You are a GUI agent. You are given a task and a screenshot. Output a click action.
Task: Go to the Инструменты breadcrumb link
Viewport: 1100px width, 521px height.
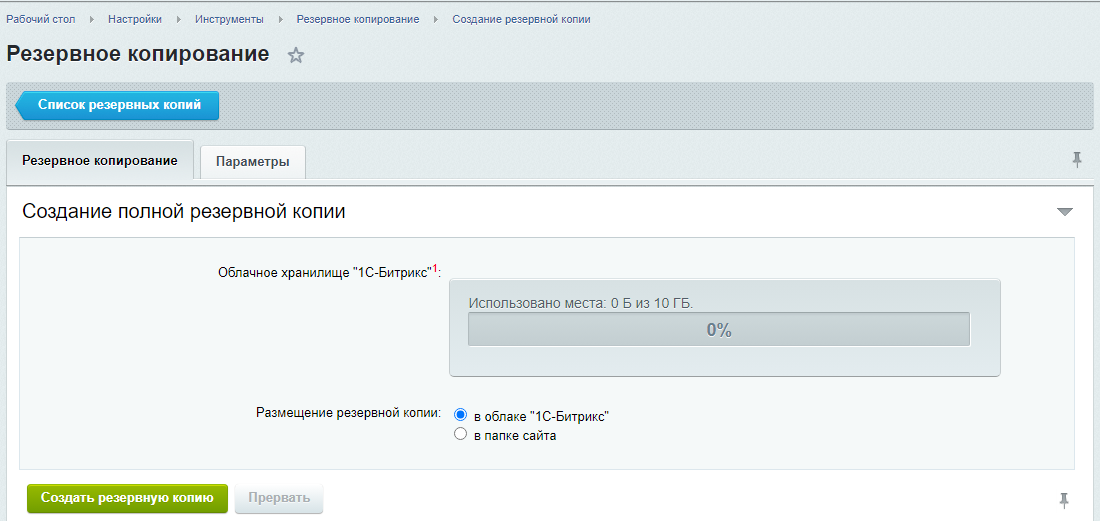click(x=229, y=20)
